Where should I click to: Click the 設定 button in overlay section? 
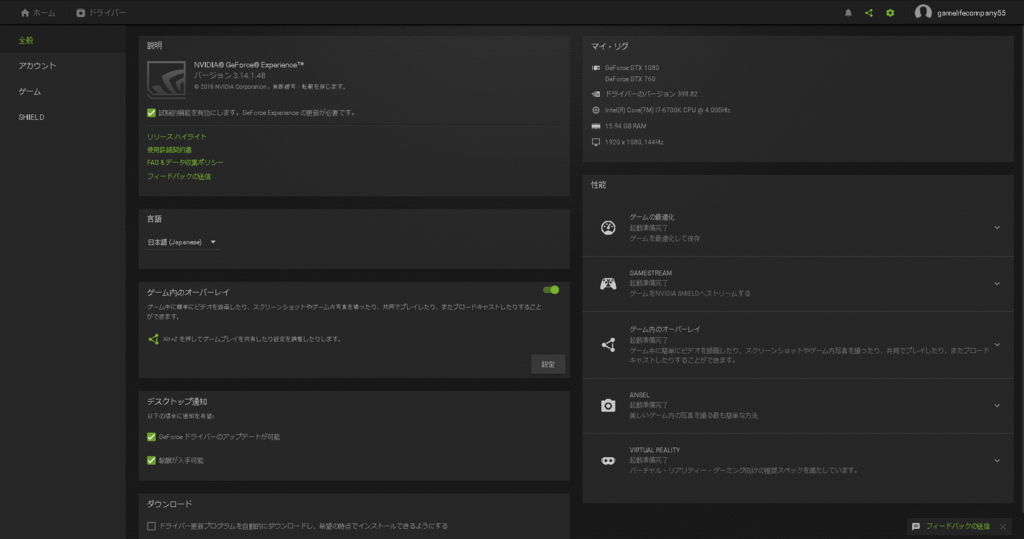pyautogui.click(x=548, y=364)
